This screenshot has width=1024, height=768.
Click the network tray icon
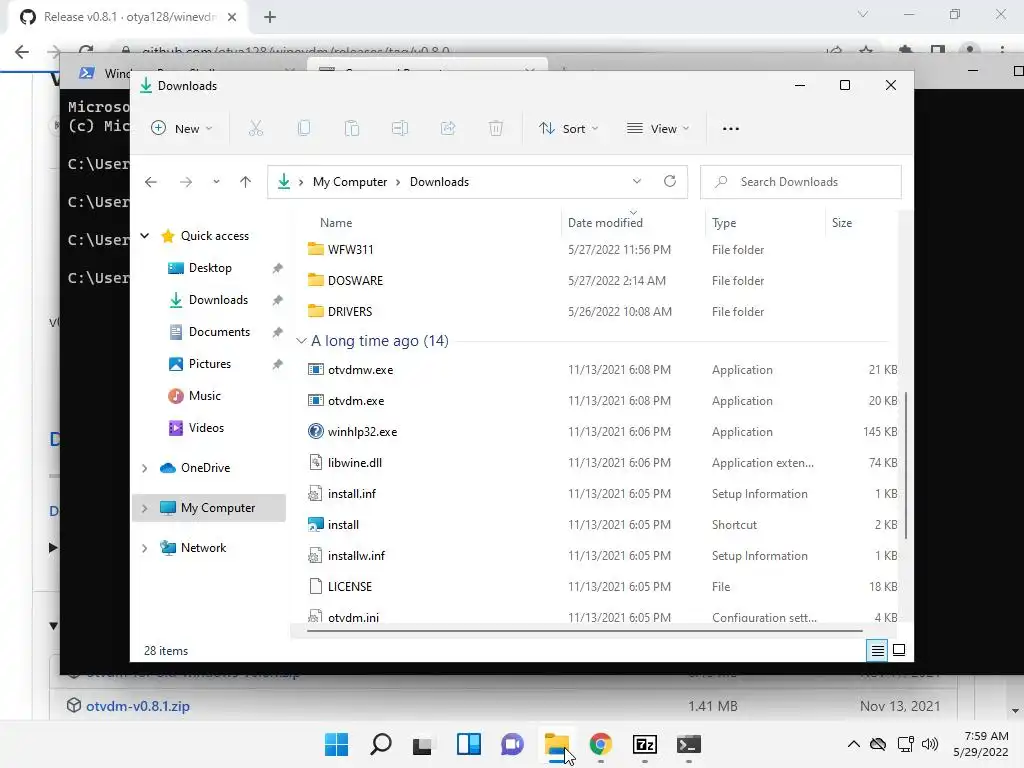(x=905, y=744)
